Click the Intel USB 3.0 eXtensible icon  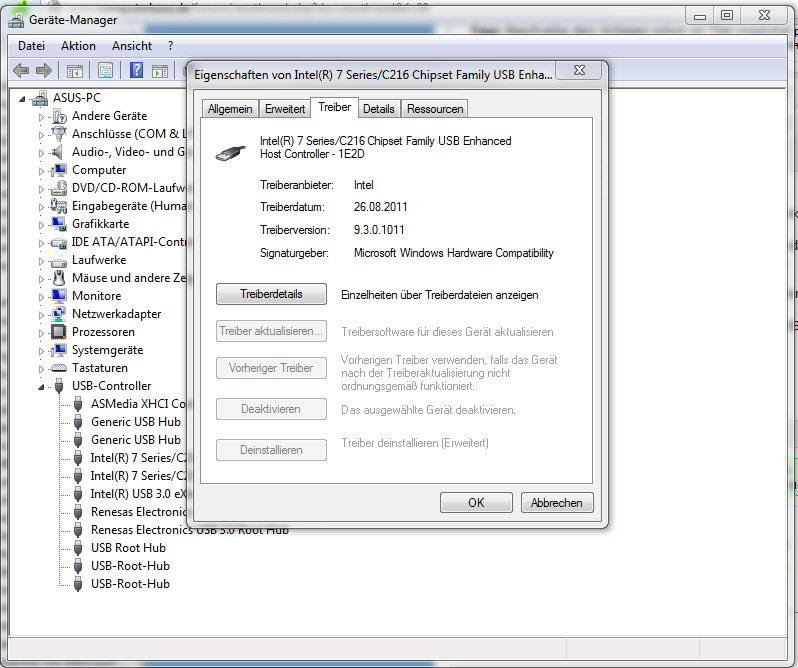78,494
